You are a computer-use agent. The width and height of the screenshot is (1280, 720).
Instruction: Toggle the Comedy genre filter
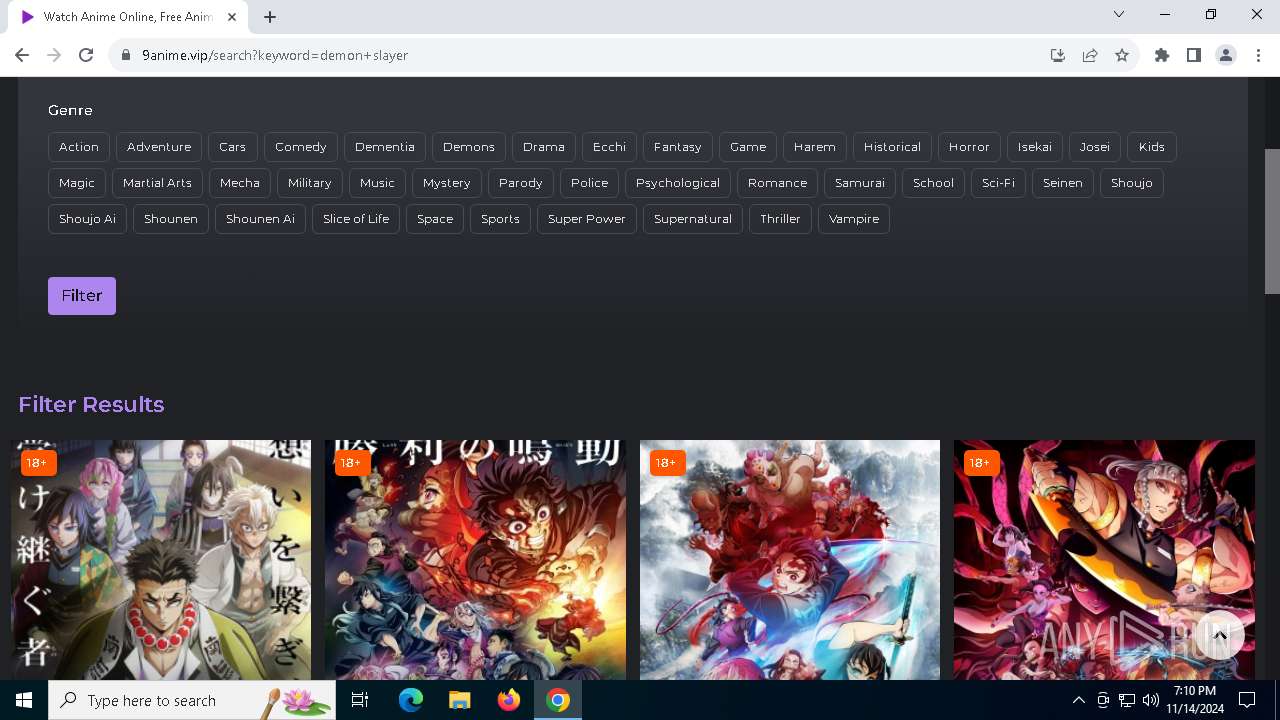(301, 147)
